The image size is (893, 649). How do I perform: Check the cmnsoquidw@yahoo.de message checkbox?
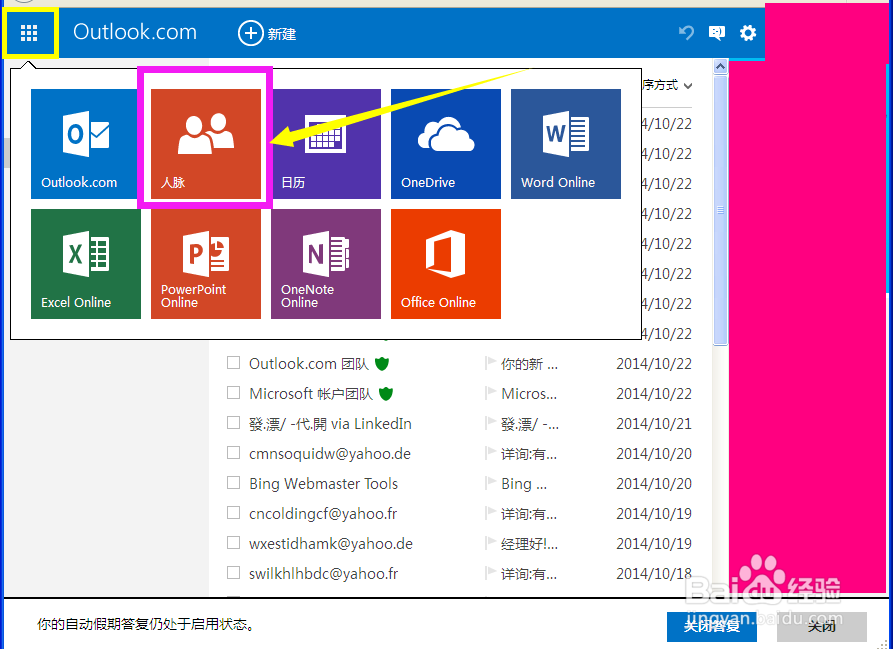point(234,453)
